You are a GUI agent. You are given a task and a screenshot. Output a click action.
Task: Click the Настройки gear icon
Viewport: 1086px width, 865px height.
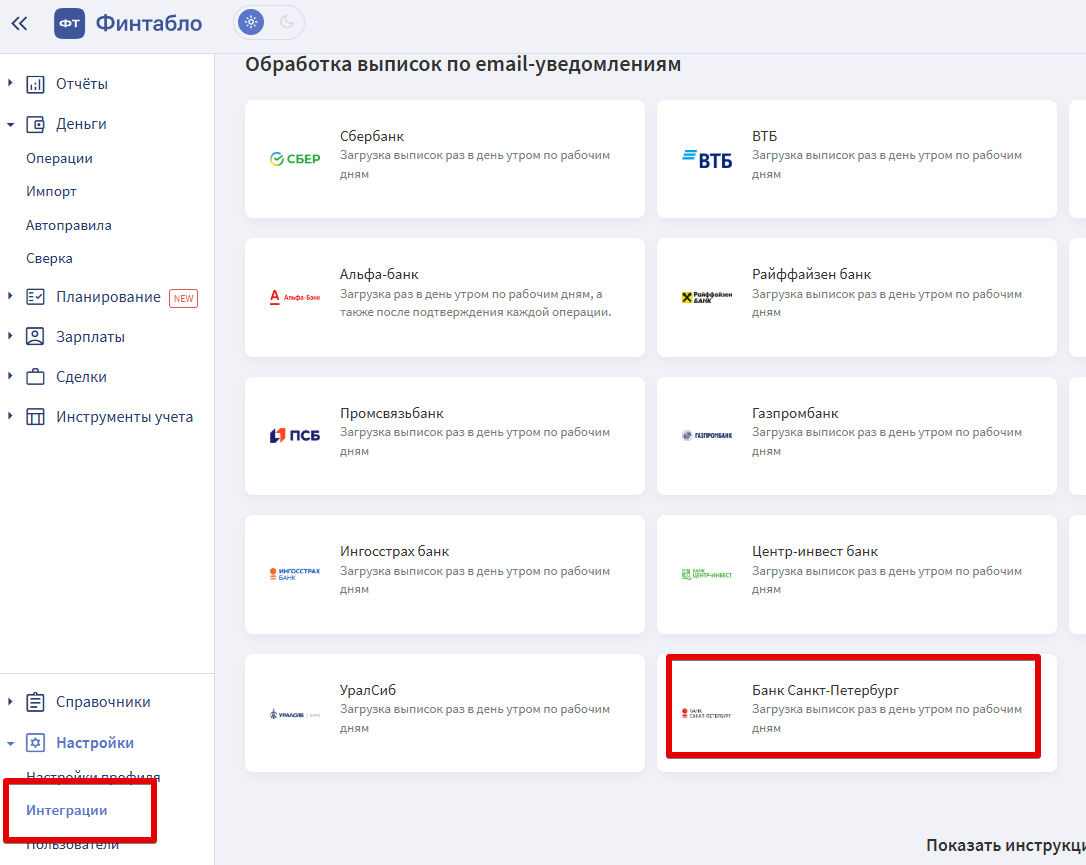pyautogui.click(x=35, y=743)
